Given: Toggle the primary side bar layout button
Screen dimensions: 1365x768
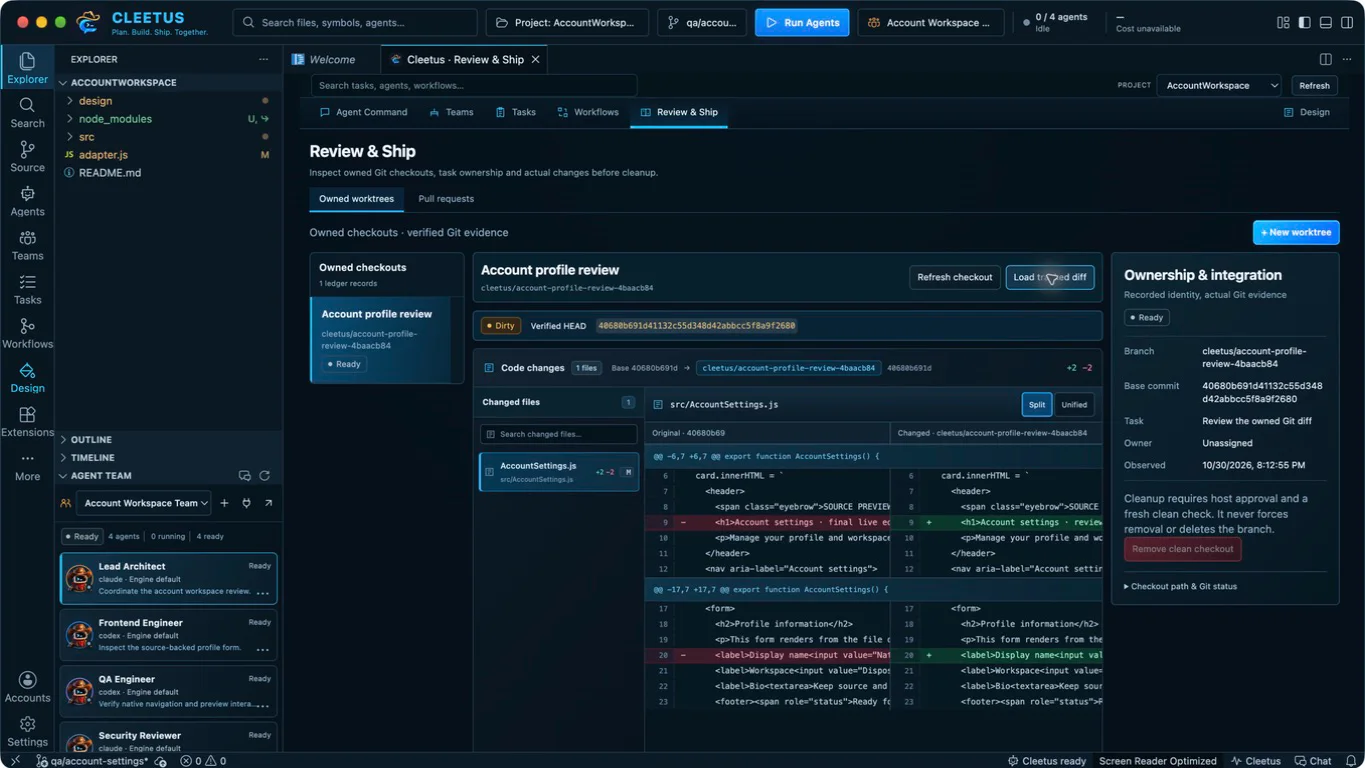Looking at the screenshot, I should (1304, 22).
